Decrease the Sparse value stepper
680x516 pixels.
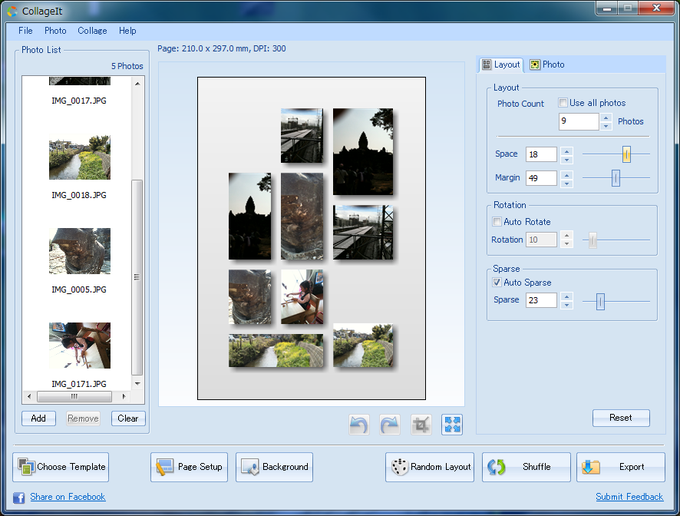click(x=566, y=305)
